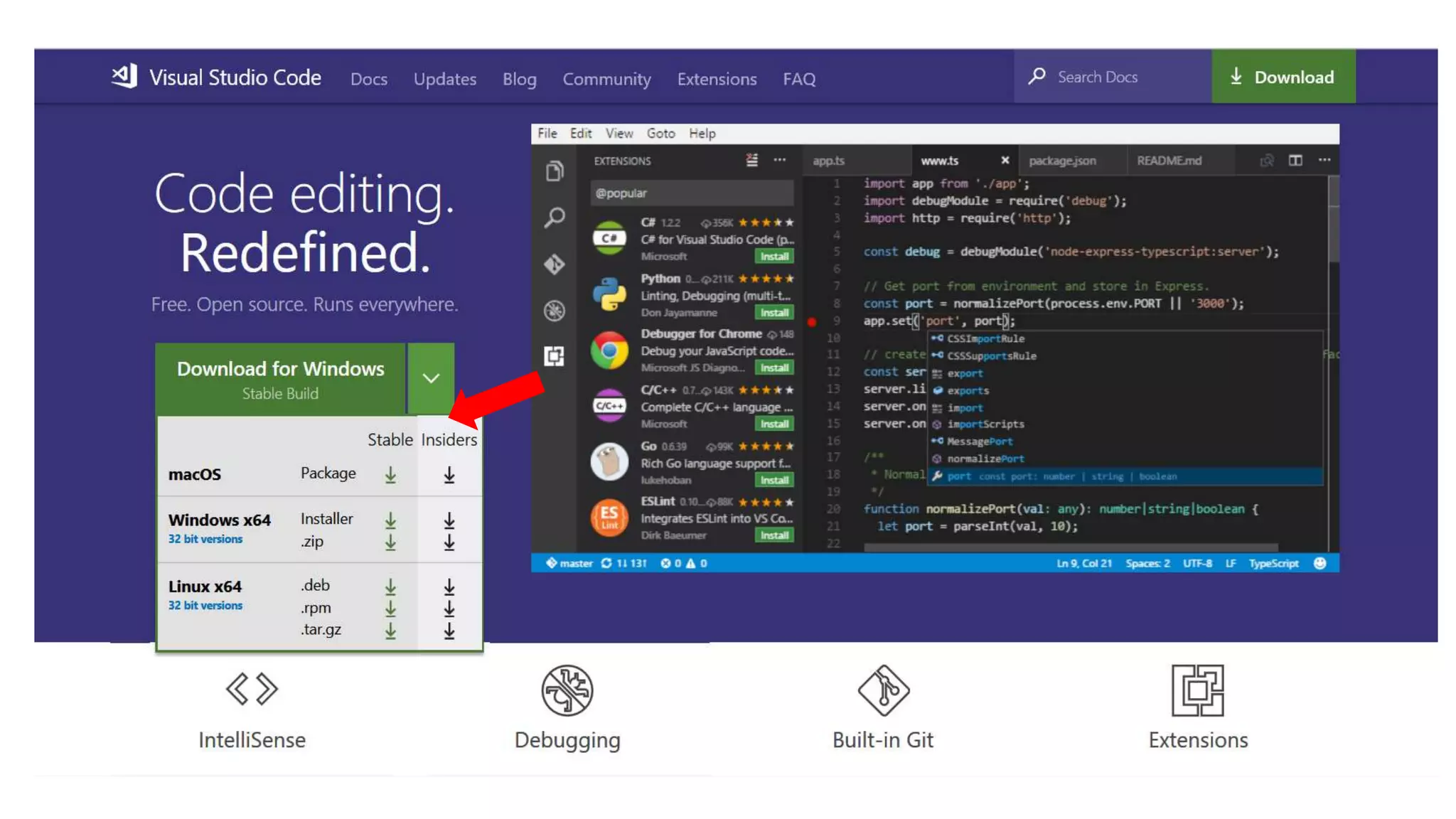The width and height of the screenshot is (1456, 819).
Task: Open the Source Control git icon
Action: (x=555, y=264)
